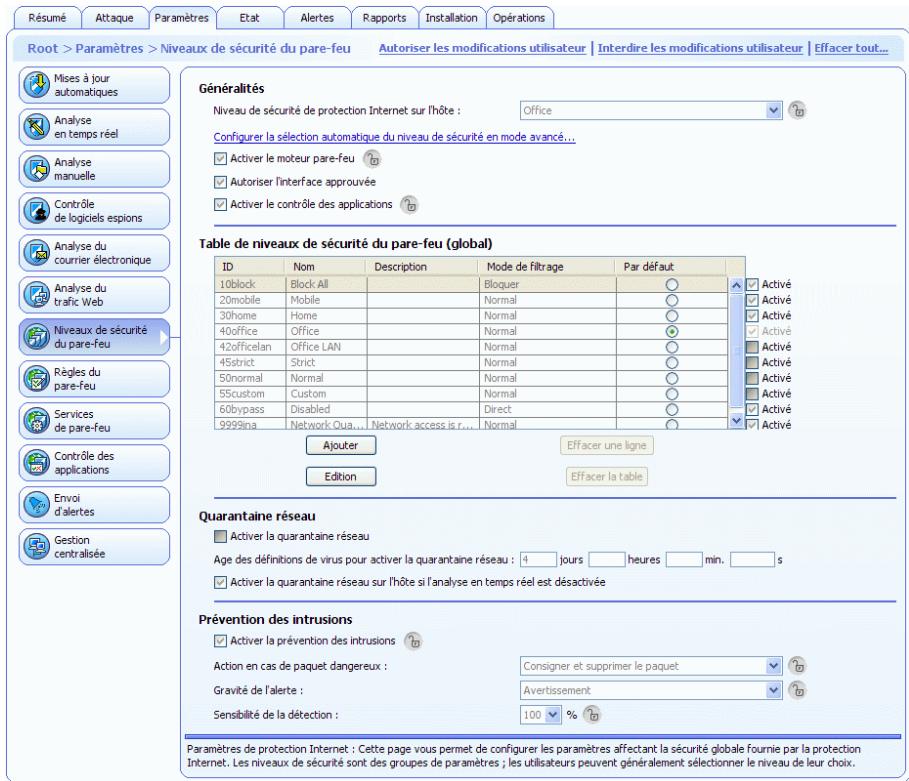Screen dimensions: 909x781
Task: Enable Activé checkbox for Office LAN row
Action: point(752,347)
